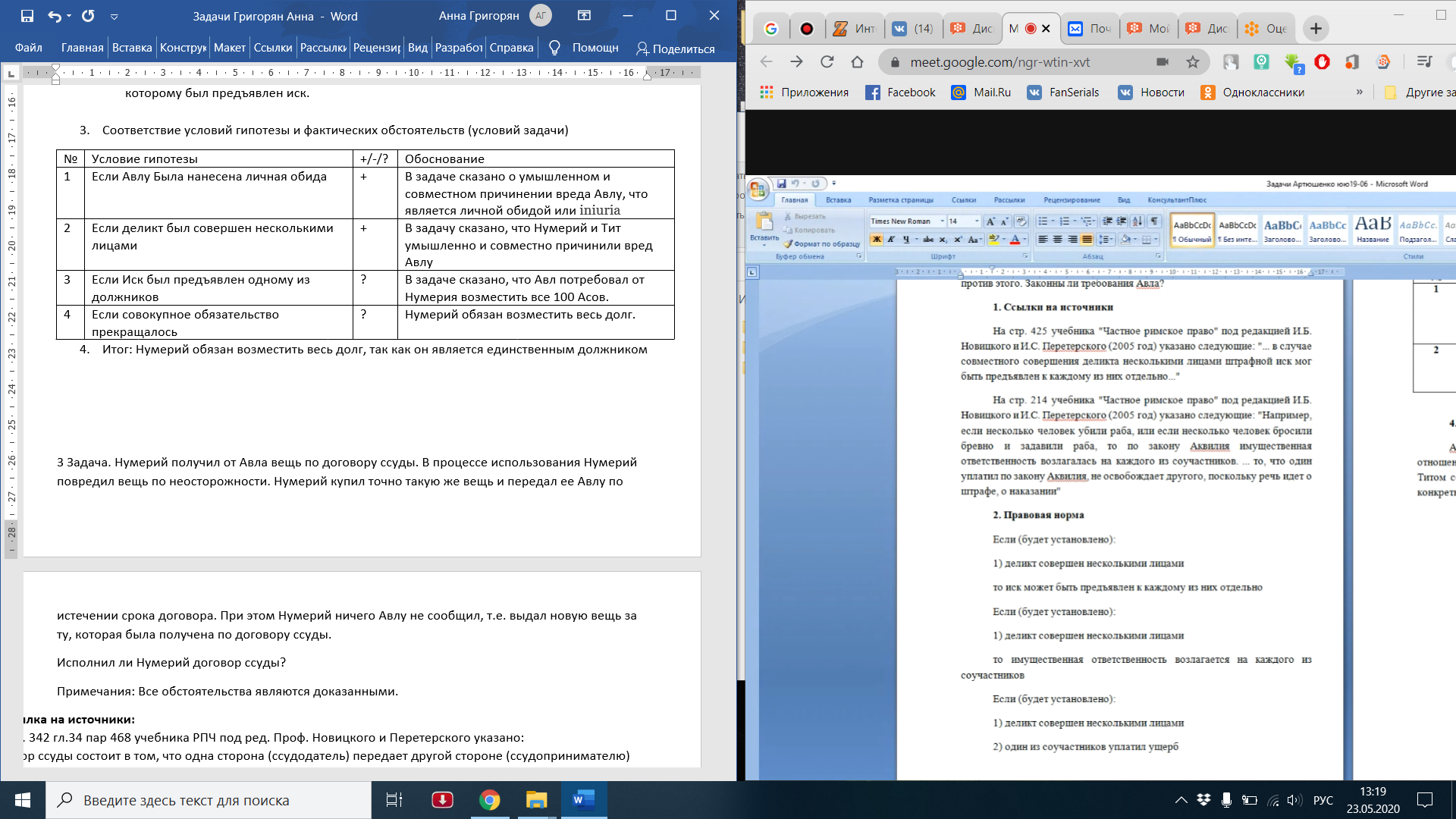Viewport: 1456px width, 819px height.
Task: Open Times New Roman font dropdown
Action: [x=942, y=221]
